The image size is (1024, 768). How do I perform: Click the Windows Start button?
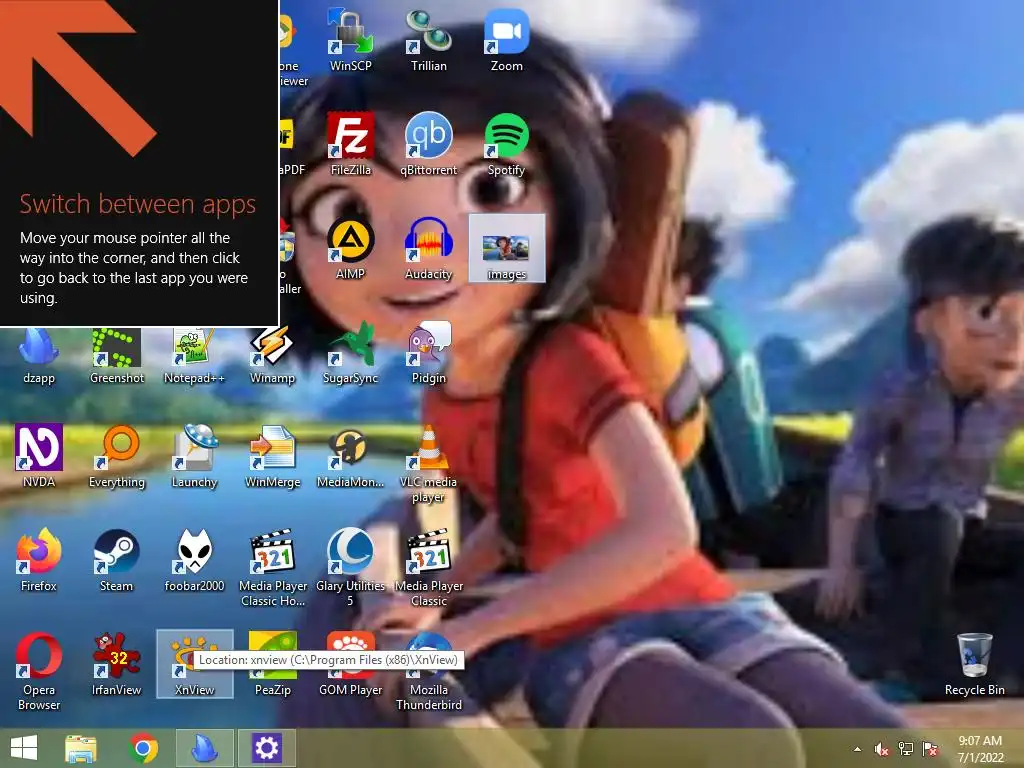pyautogui.click(x=24, y=748)
